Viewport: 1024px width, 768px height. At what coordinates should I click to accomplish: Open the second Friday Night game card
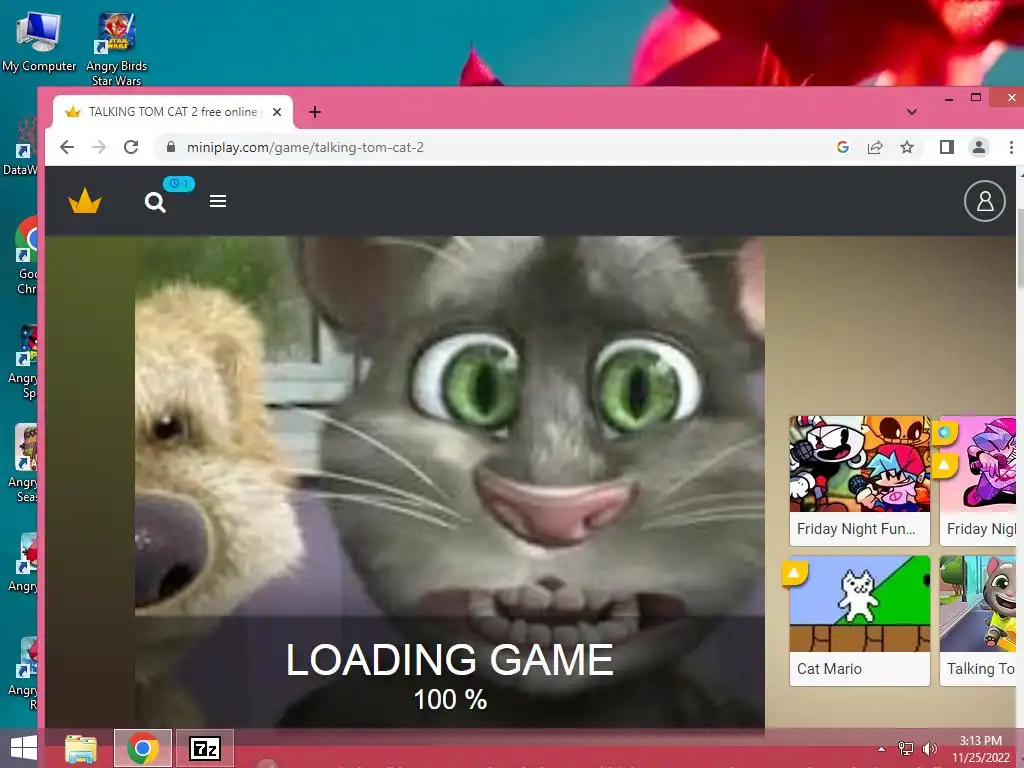[x=978, y=481]
